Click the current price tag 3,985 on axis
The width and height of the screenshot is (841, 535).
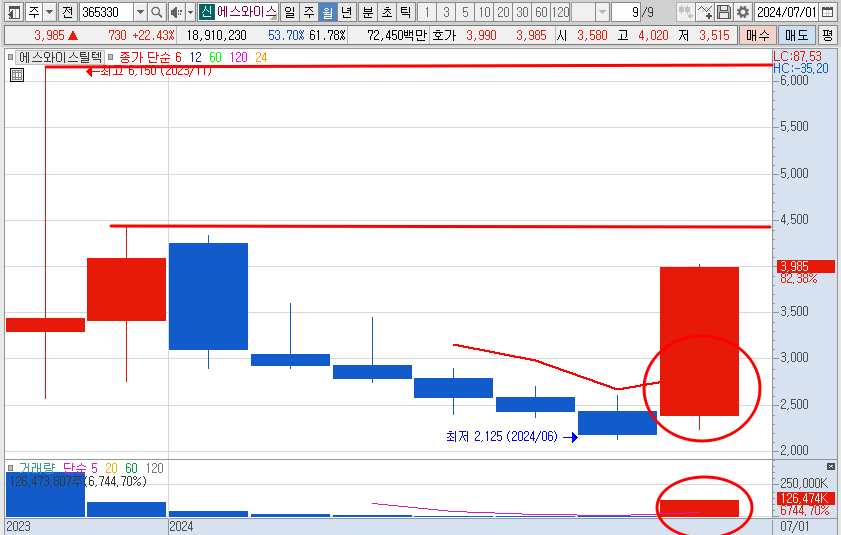(x=806, y=266)
